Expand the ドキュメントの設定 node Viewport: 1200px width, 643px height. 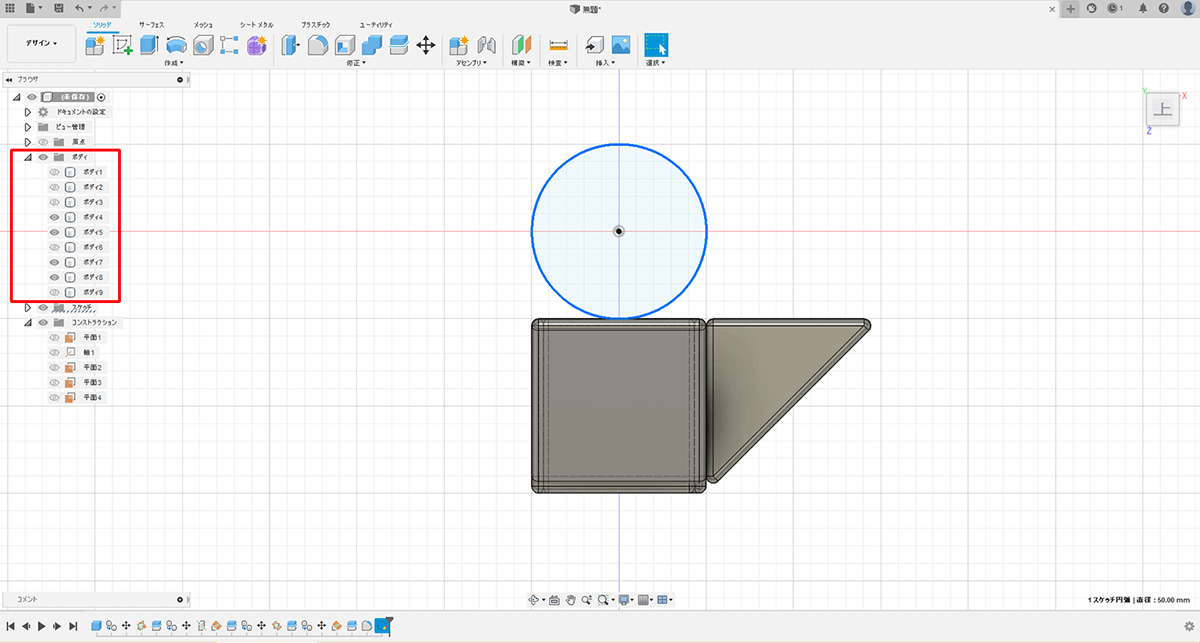pyautogui.click(x=28, y=112)
